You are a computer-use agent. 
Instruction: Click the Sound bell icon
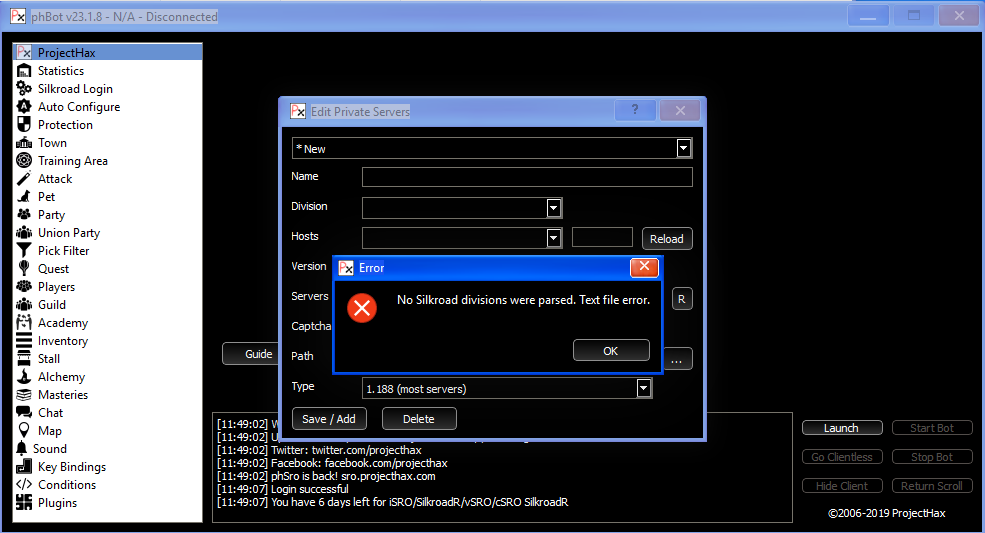point(22,449)
